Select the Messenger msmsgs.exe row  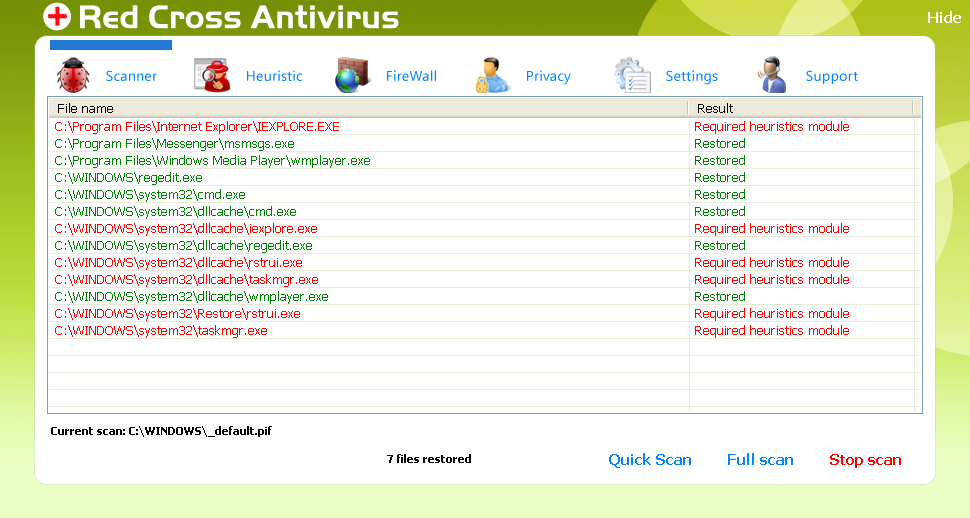click(484, 144)
